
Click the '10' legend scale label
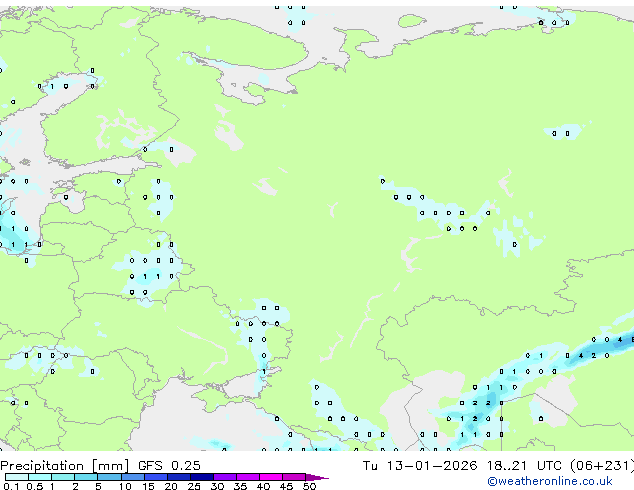tap(125, 486)
